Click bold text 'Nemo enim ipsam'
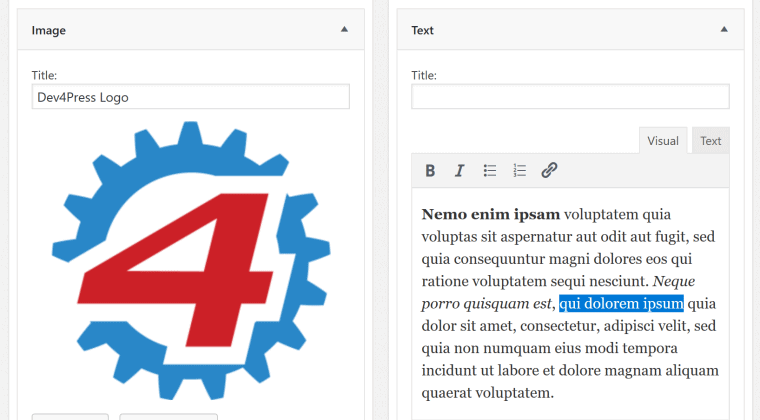Image resolution: width=760 pixels, height=420 pixels. pyautogui.click(x=491, y=214)
